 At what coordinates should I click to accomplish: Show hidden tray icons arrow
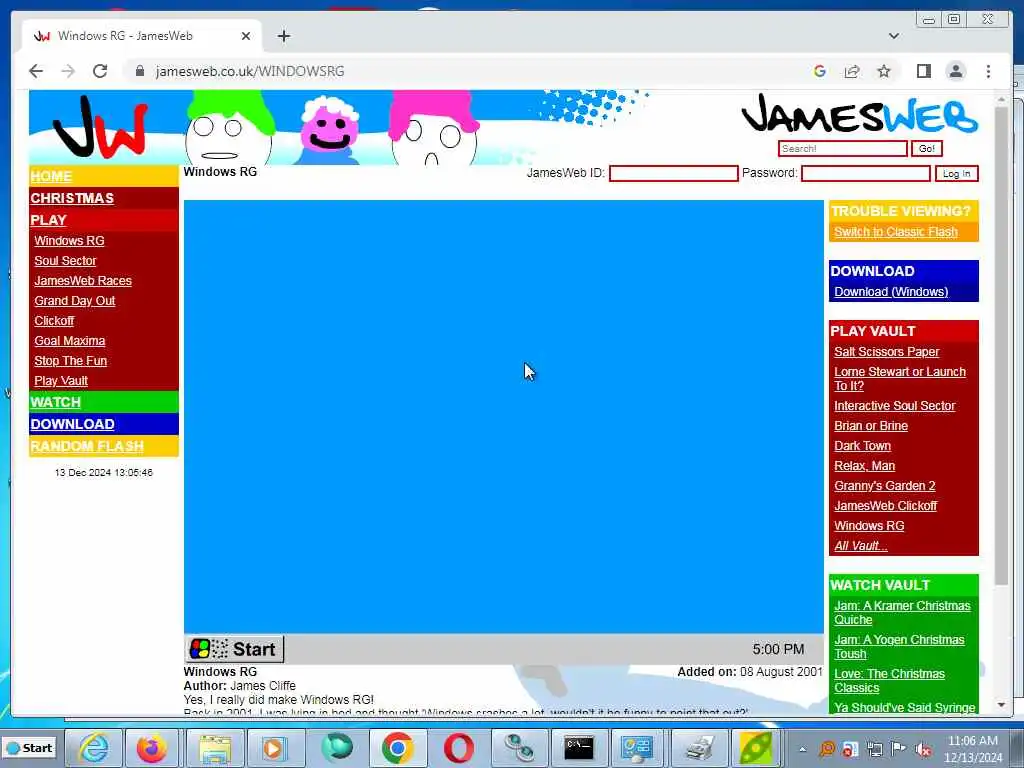click(x=803, y=749)
